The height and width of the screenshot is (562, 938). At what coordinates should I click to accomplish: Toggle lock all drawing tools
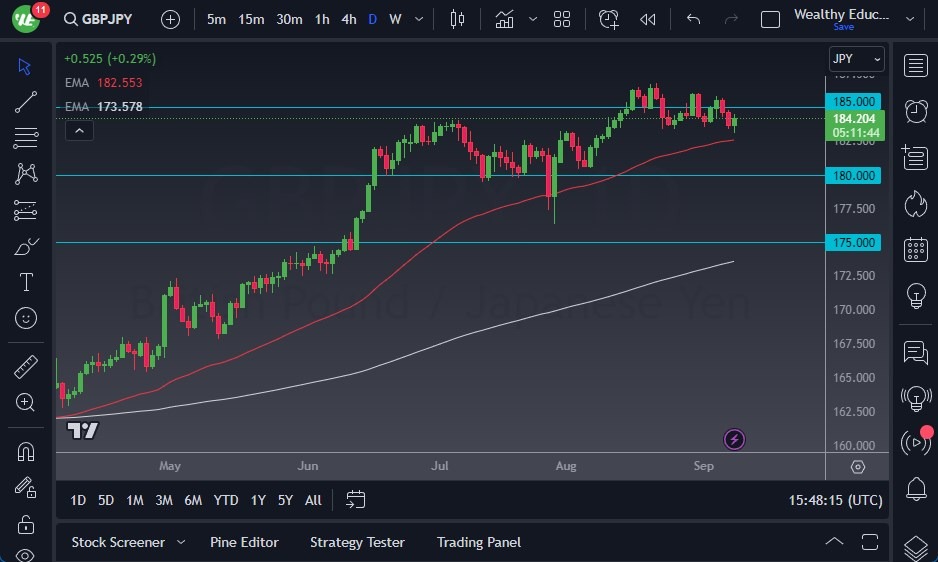pyautogui.click(x=26, y=524)
